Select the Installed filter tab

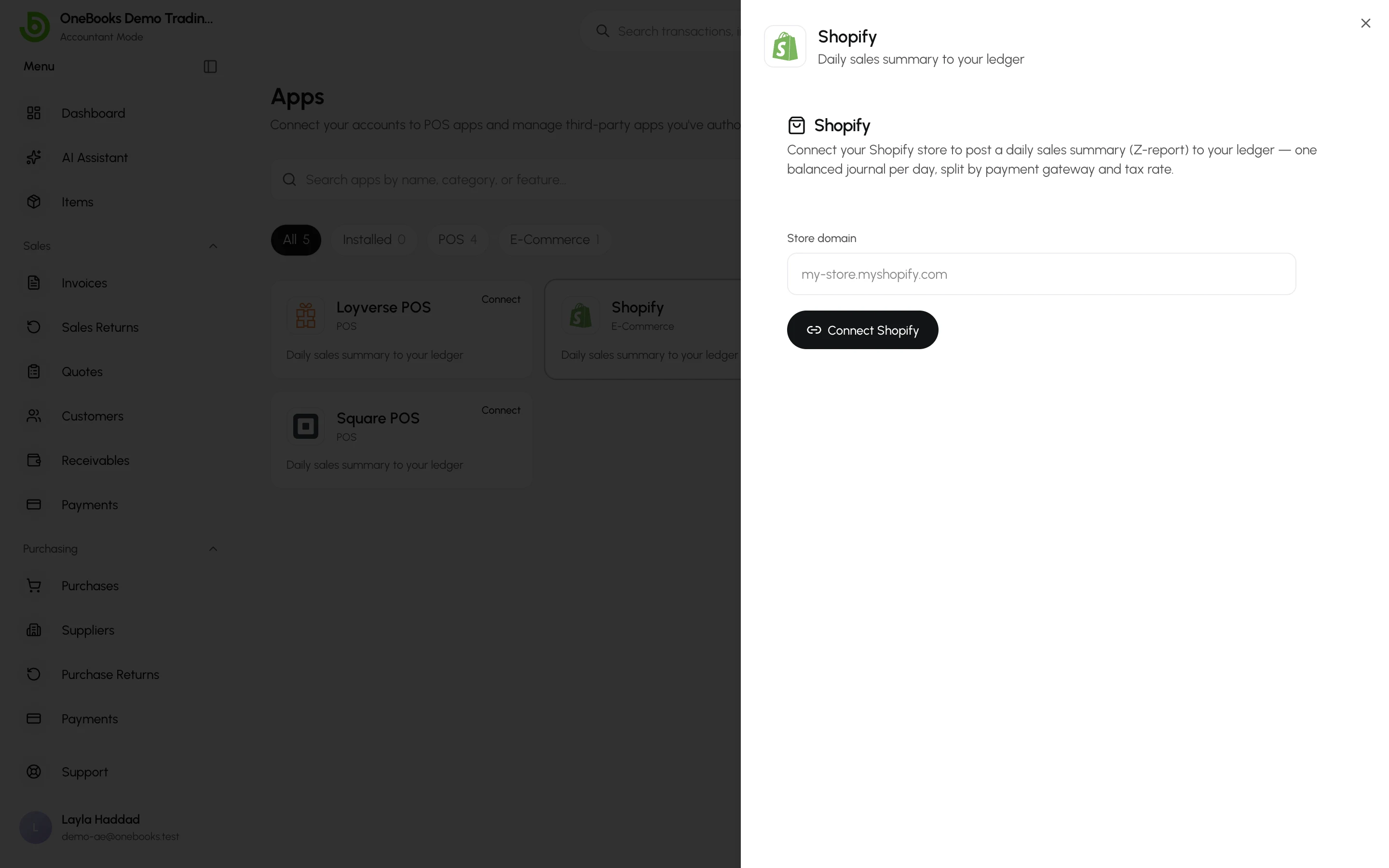point(374,239)
